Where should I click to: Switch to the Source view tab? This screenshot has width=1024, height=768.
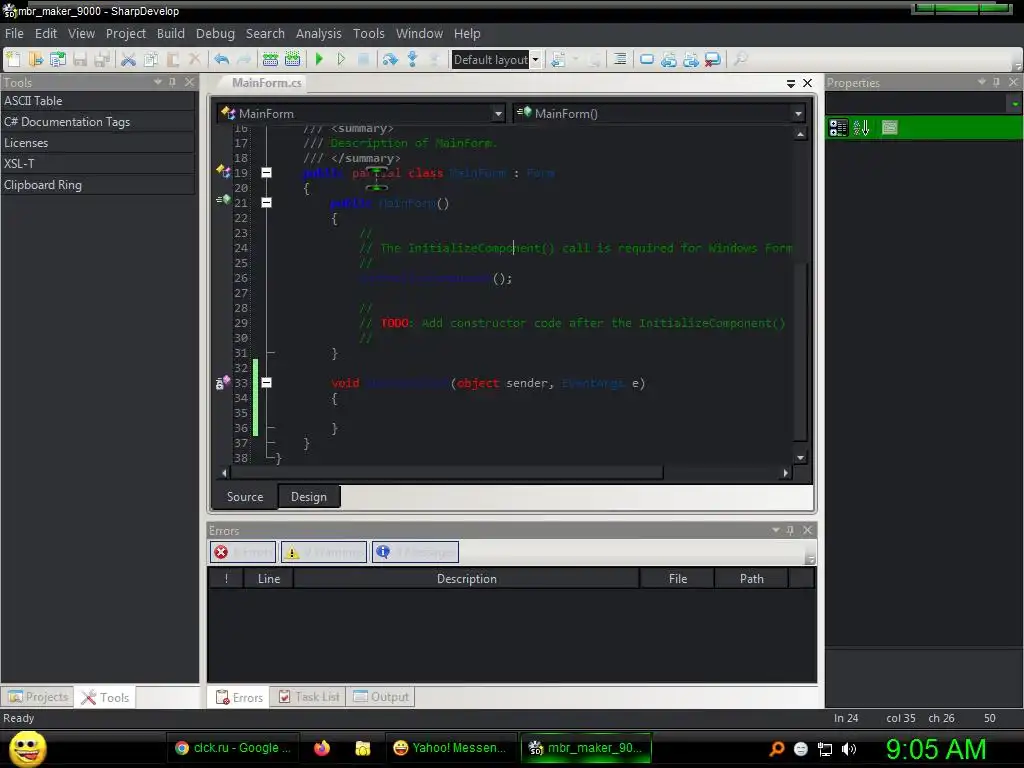tap(245, 497)
